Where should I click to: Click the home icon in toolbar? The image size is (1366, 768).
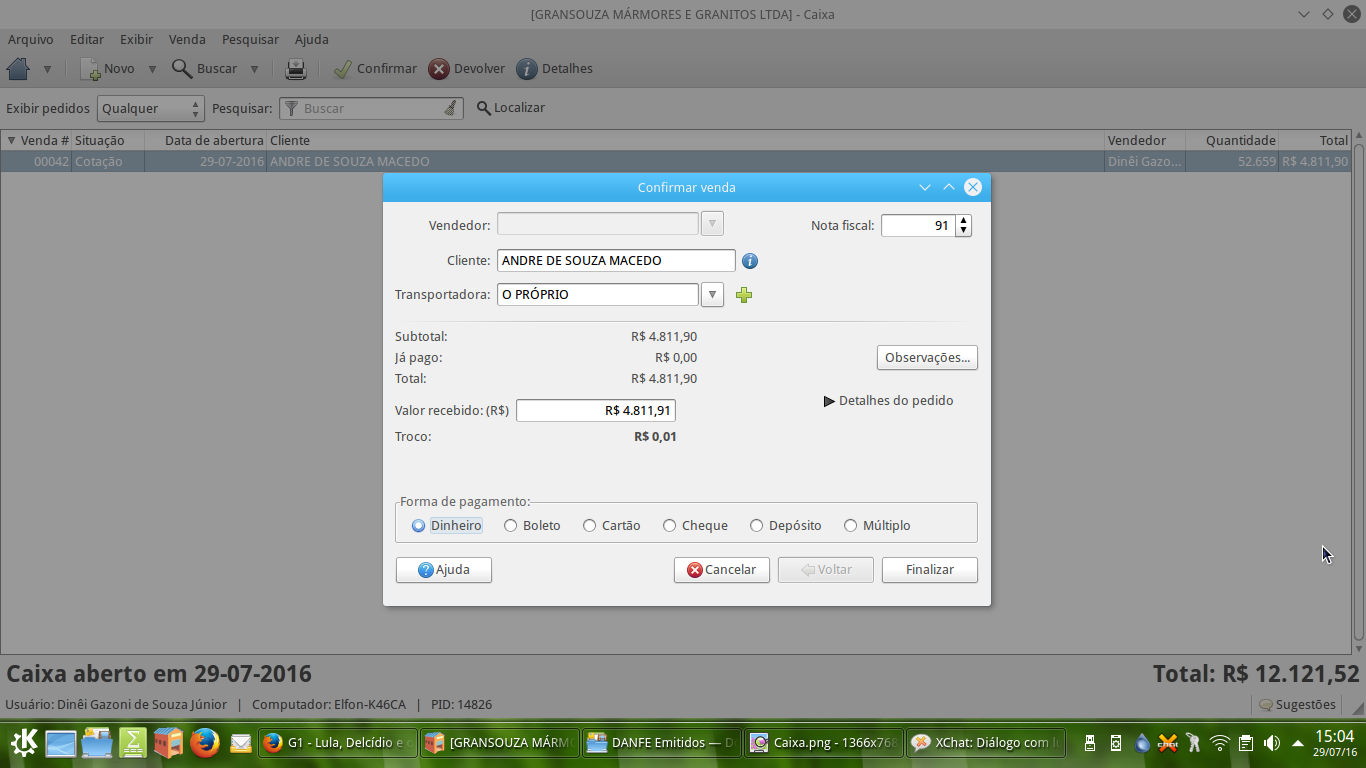click(18, 69)
